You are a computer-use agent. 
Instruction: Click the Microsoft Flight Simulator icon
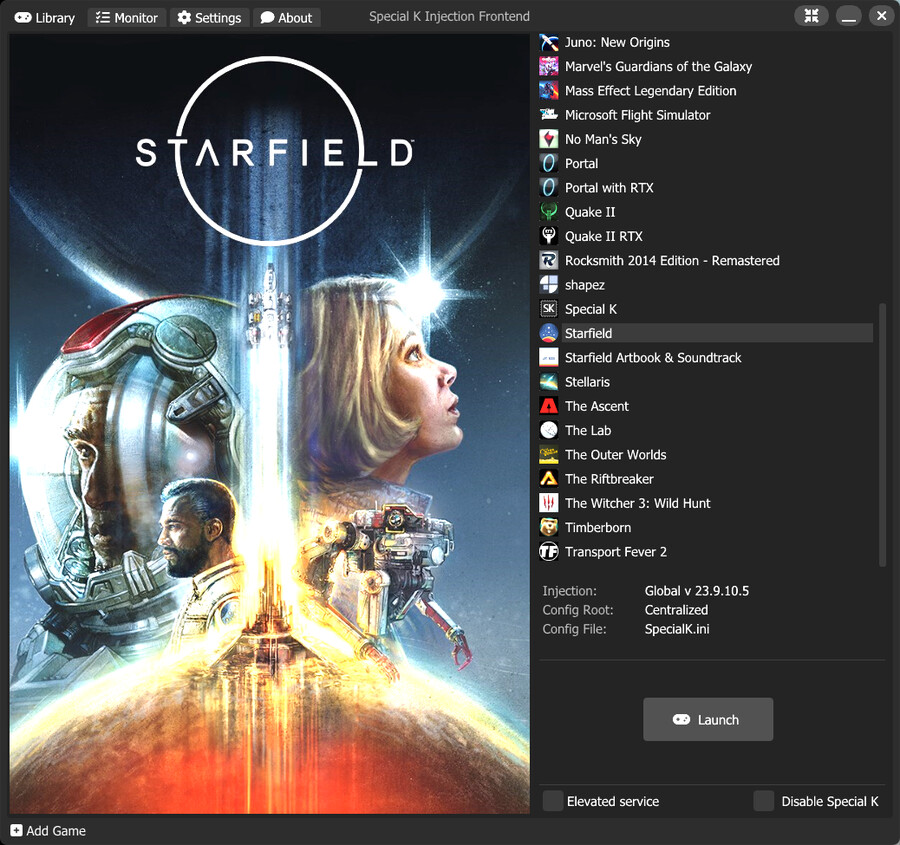[549, 115]
